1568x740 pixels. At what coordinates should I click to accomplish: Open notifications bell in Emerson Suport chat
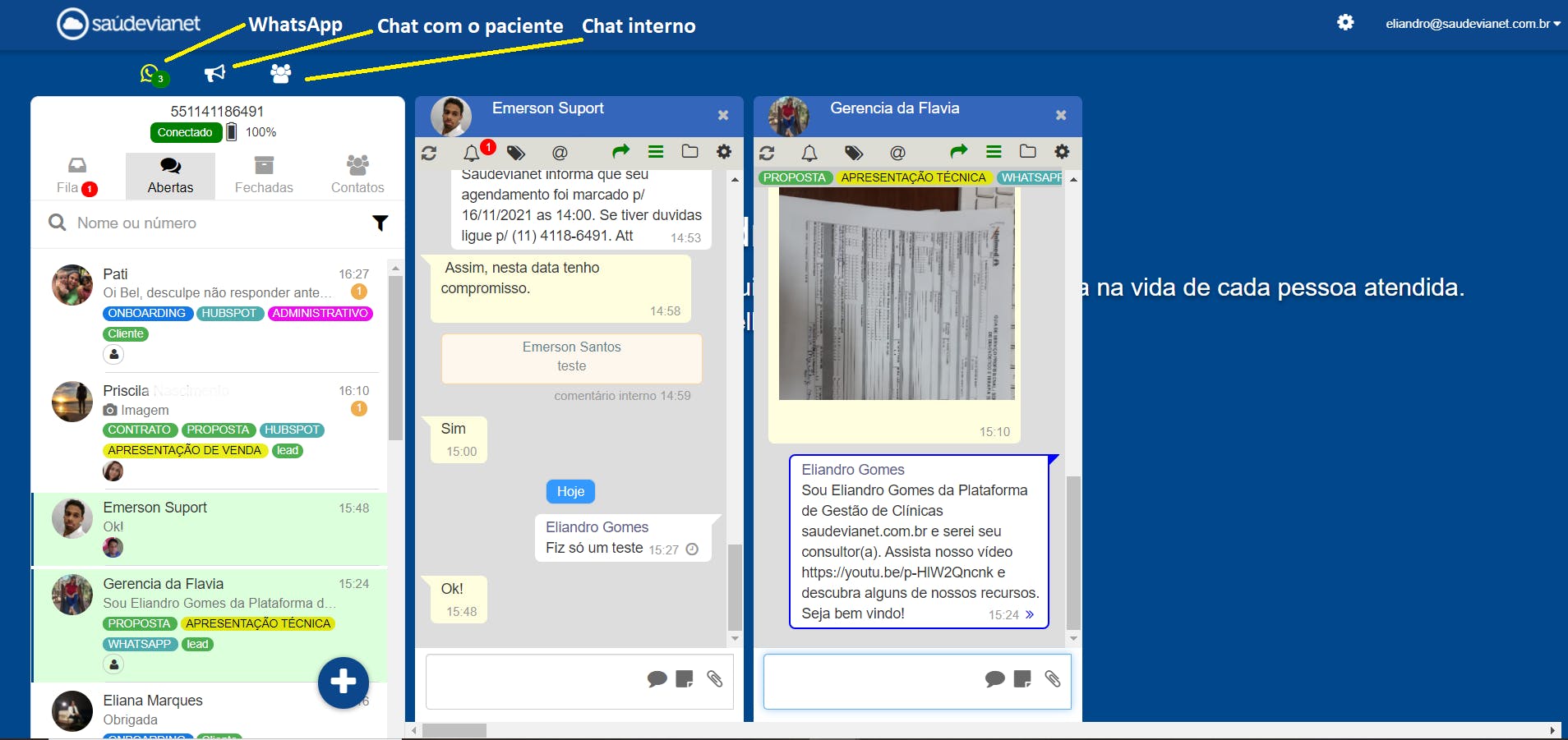(x=472, y=153)
